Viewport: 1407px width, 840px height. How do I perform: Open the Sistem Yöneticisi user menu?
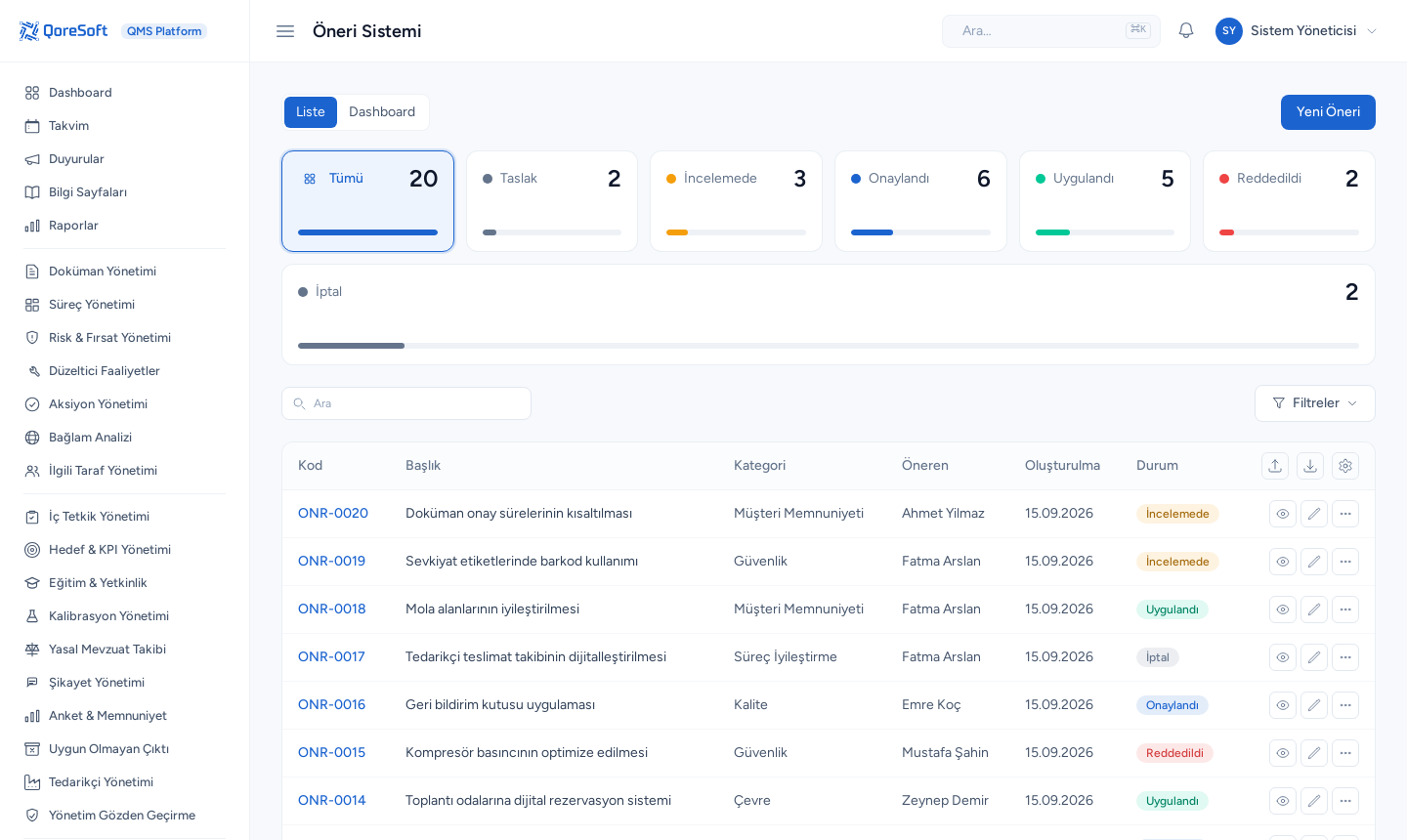pyautogui.click(x=1297, y=31)
